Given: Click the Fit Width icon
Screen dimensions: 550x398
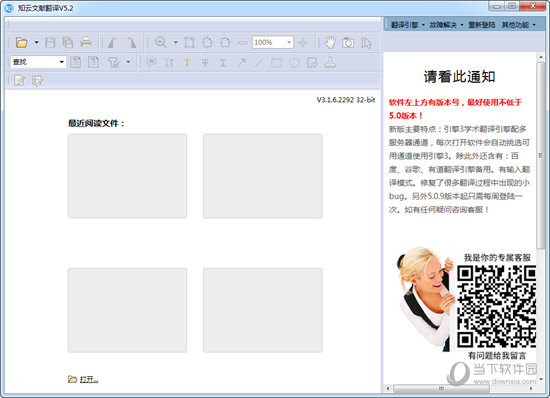Looking at the screenshot, I should pyautogui.click(x=225, y=43).
